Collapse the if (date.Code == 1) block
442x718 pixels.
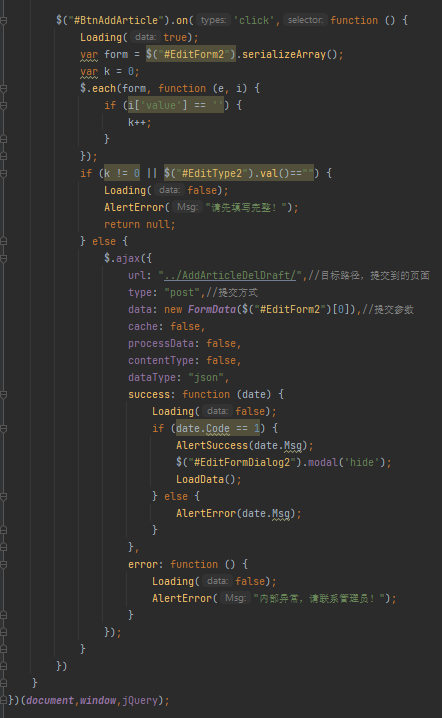pyautogui.click(x=4, y=429)
